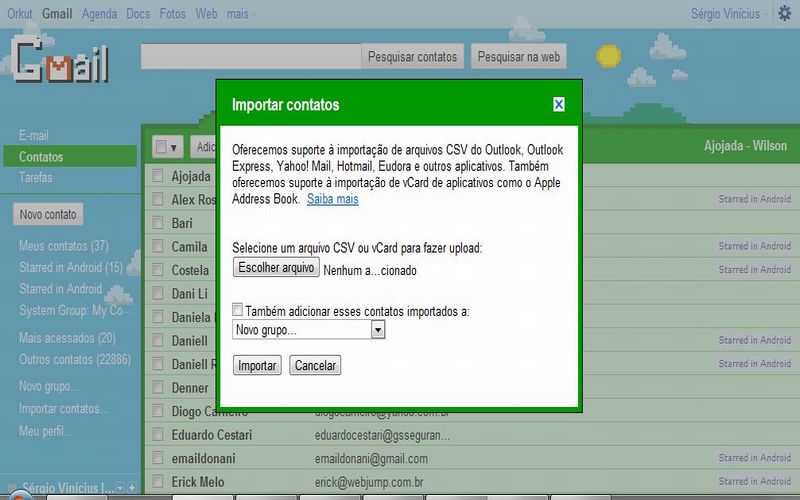Tick the checkbox for Alex Ros
The height and width of the screenshot is (500, 800).
[158, 199]
